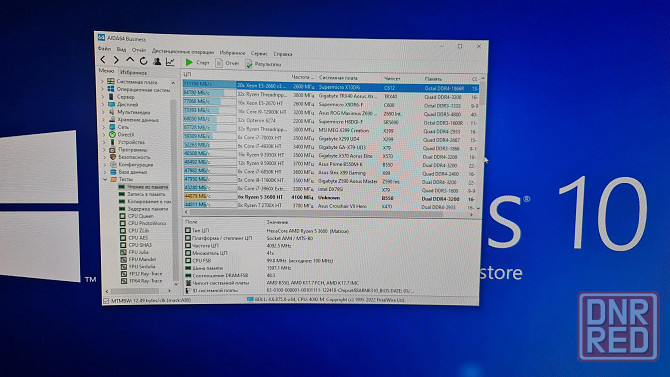
Task: Go back with the left arrow toolbar icon
Action: [x=103, y=60]
